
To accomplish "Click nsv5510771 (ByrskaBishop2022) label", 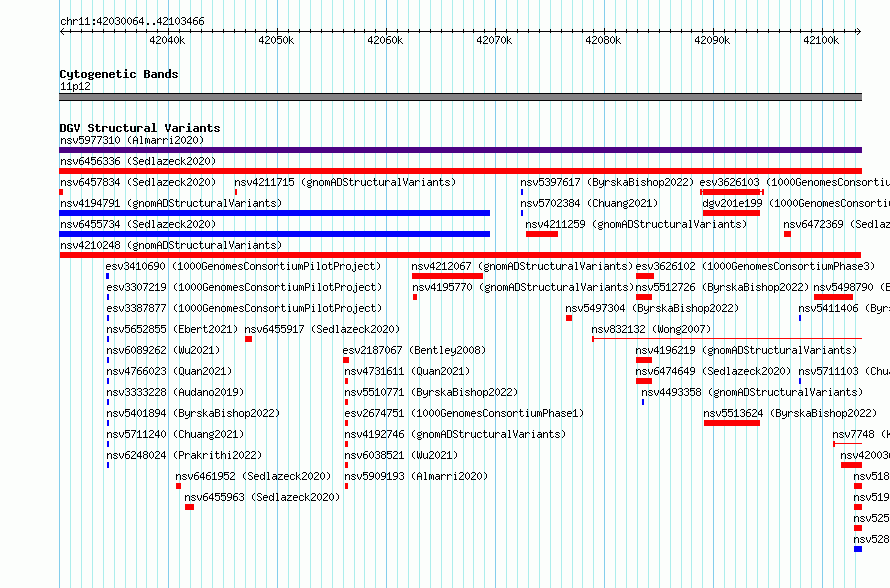I will (x=431, y=392).
